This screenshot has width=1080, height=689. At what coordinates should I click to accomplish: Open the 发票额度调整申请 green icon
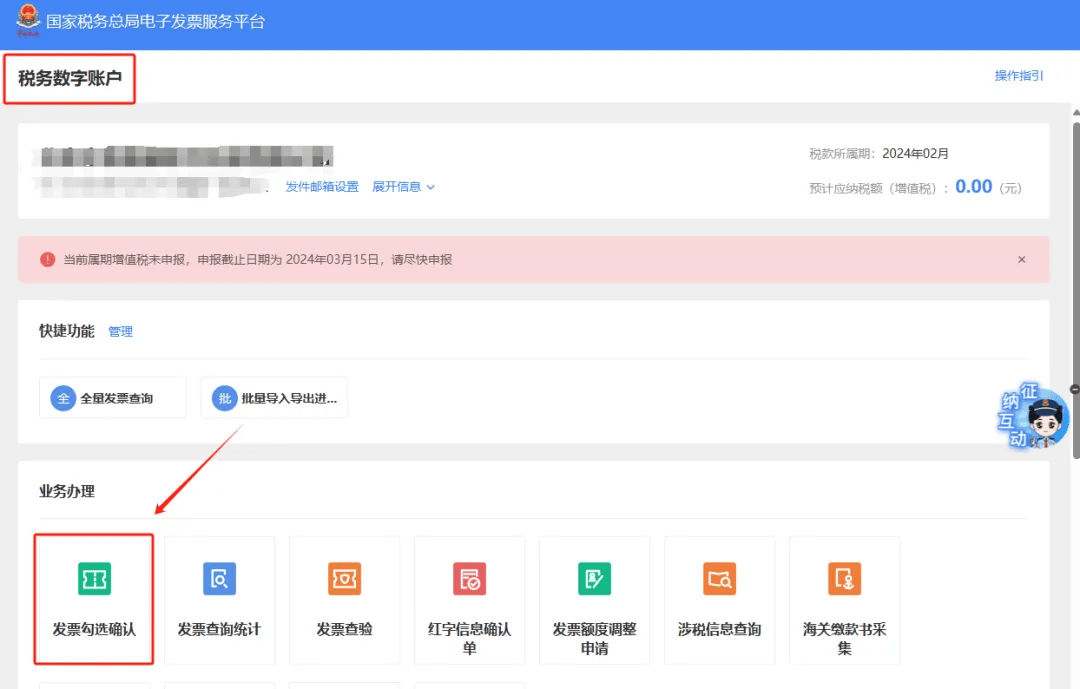click(x=594, y=579)
